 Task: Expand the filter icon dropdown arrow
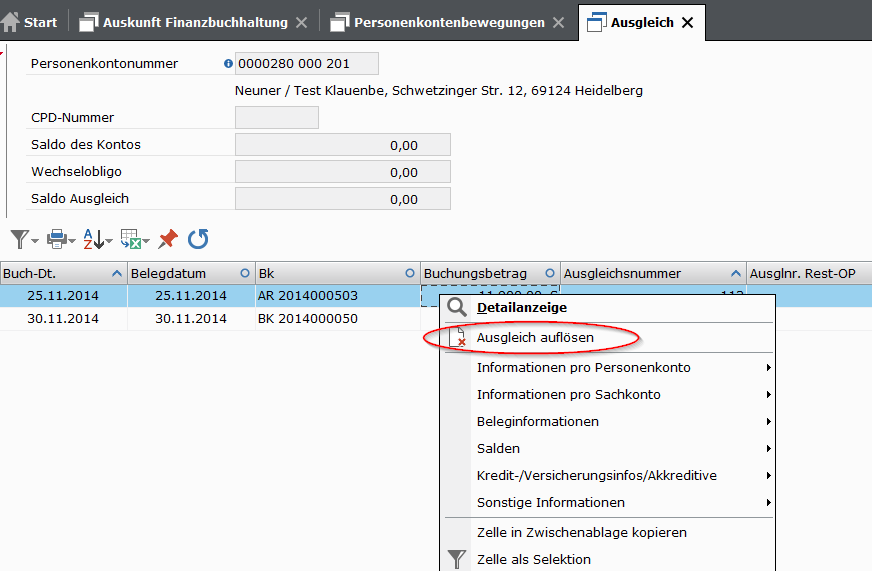click(35, 241)
